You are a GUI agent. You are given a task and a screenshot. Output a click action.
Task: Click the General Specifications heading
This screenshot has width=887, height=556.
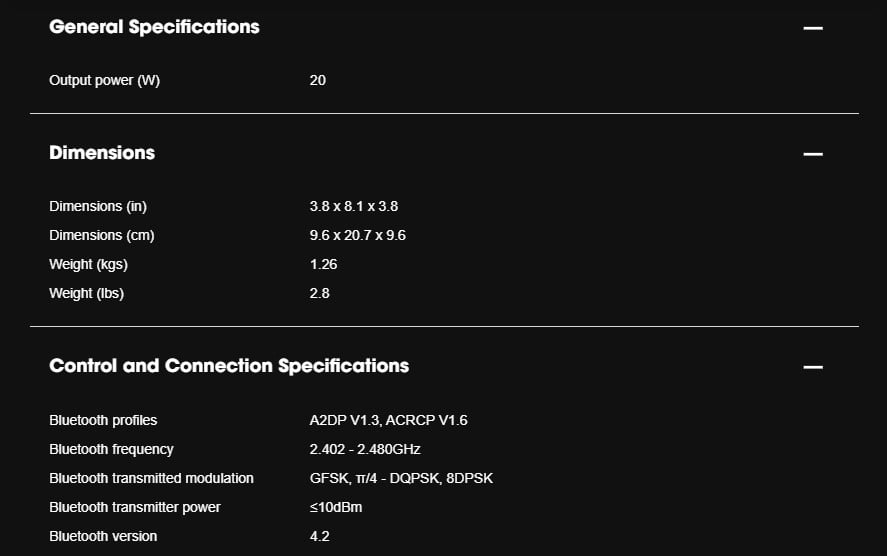tap(154, 27)
